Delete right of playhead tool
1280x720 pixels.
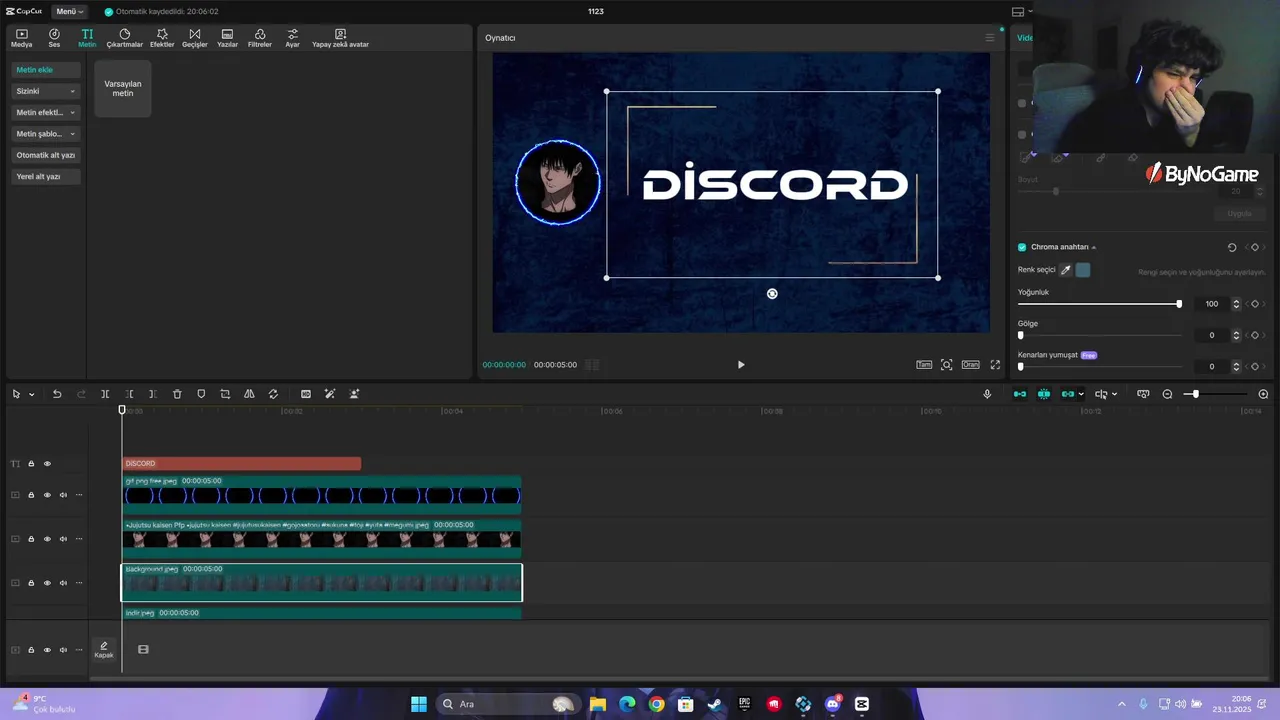point(152,394)
